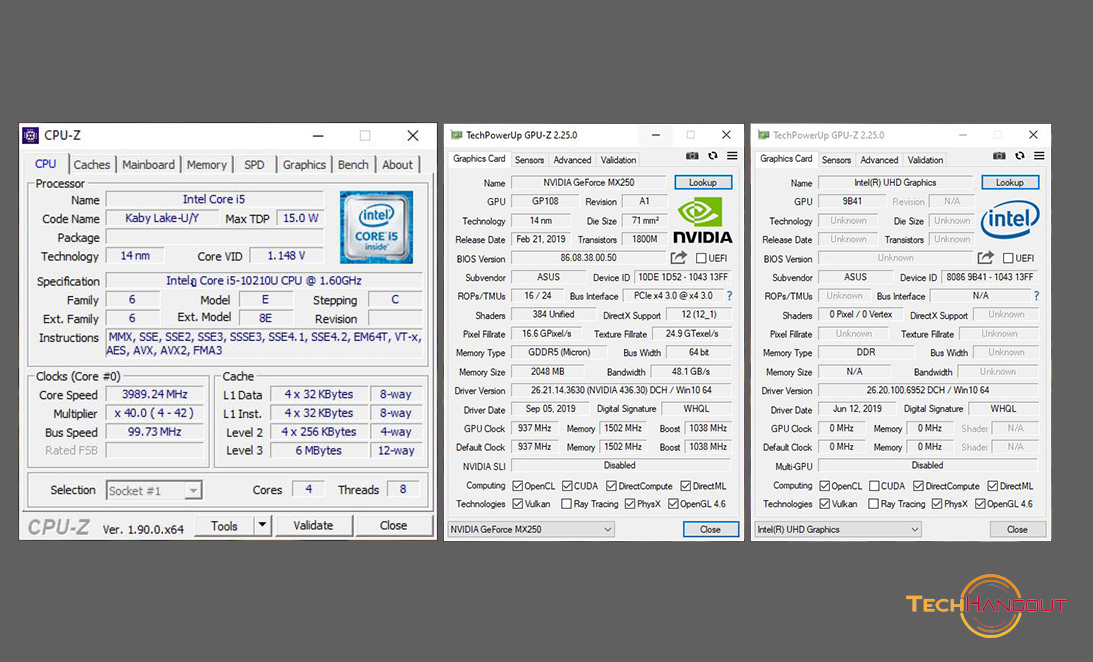Click the GDDR5 (Micron) memory type value
Viewport: 1093px width, 662px height.
(x=559, y=353)
